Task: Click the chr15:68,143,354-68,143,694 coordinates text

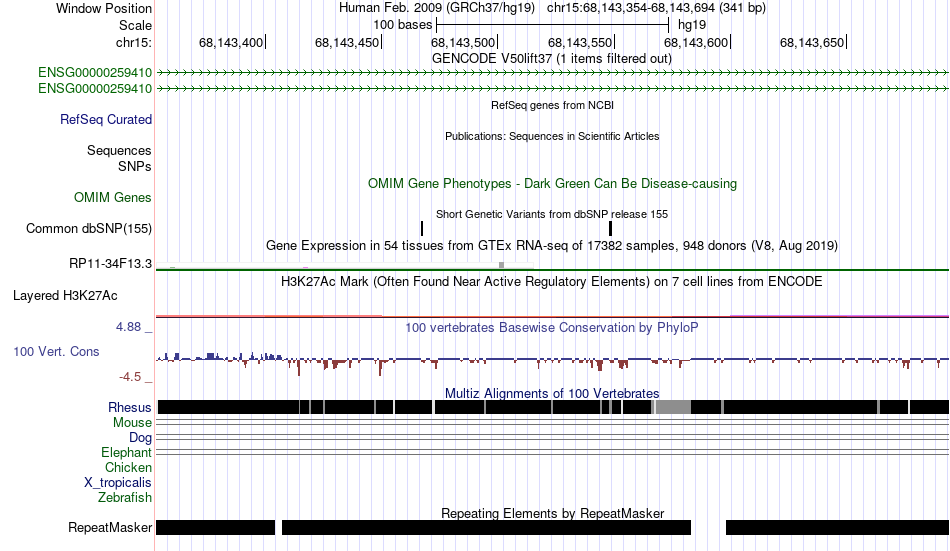Action: pos(656,8)
